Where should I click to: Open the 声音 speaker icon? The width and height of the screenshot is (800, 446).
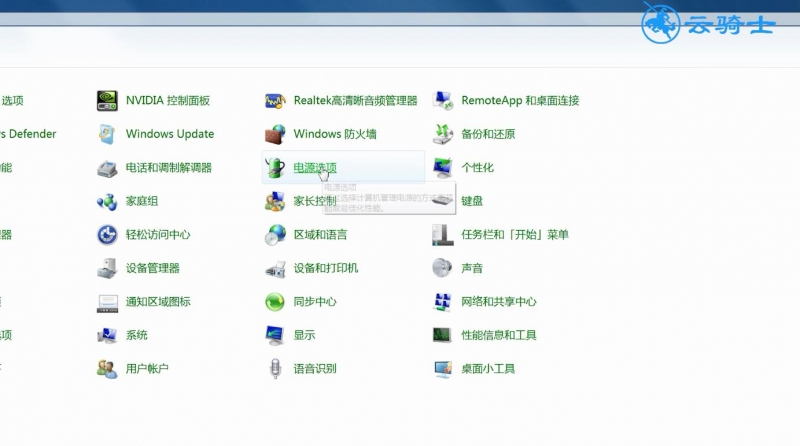click(x=443, y=268)
